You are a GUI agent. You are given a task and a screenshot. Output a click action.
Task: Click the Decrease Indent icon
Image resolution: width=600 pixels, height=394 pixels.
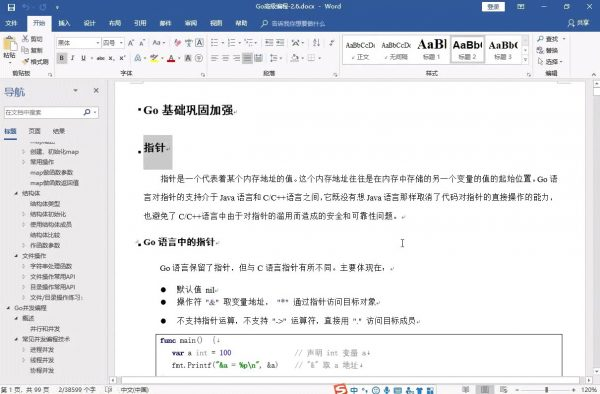(269, 42)
